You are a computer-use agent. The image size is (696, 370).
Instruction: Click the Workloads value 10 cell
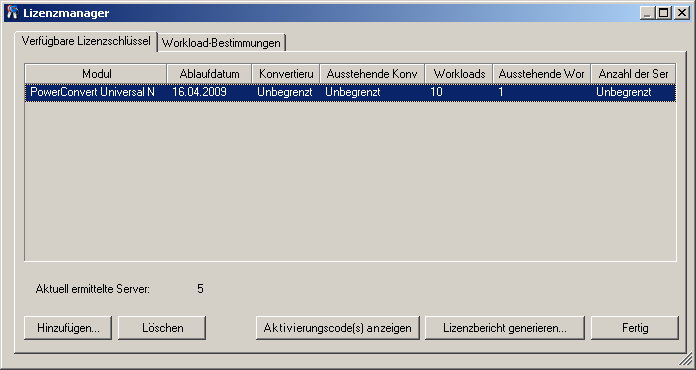point(436,92)
